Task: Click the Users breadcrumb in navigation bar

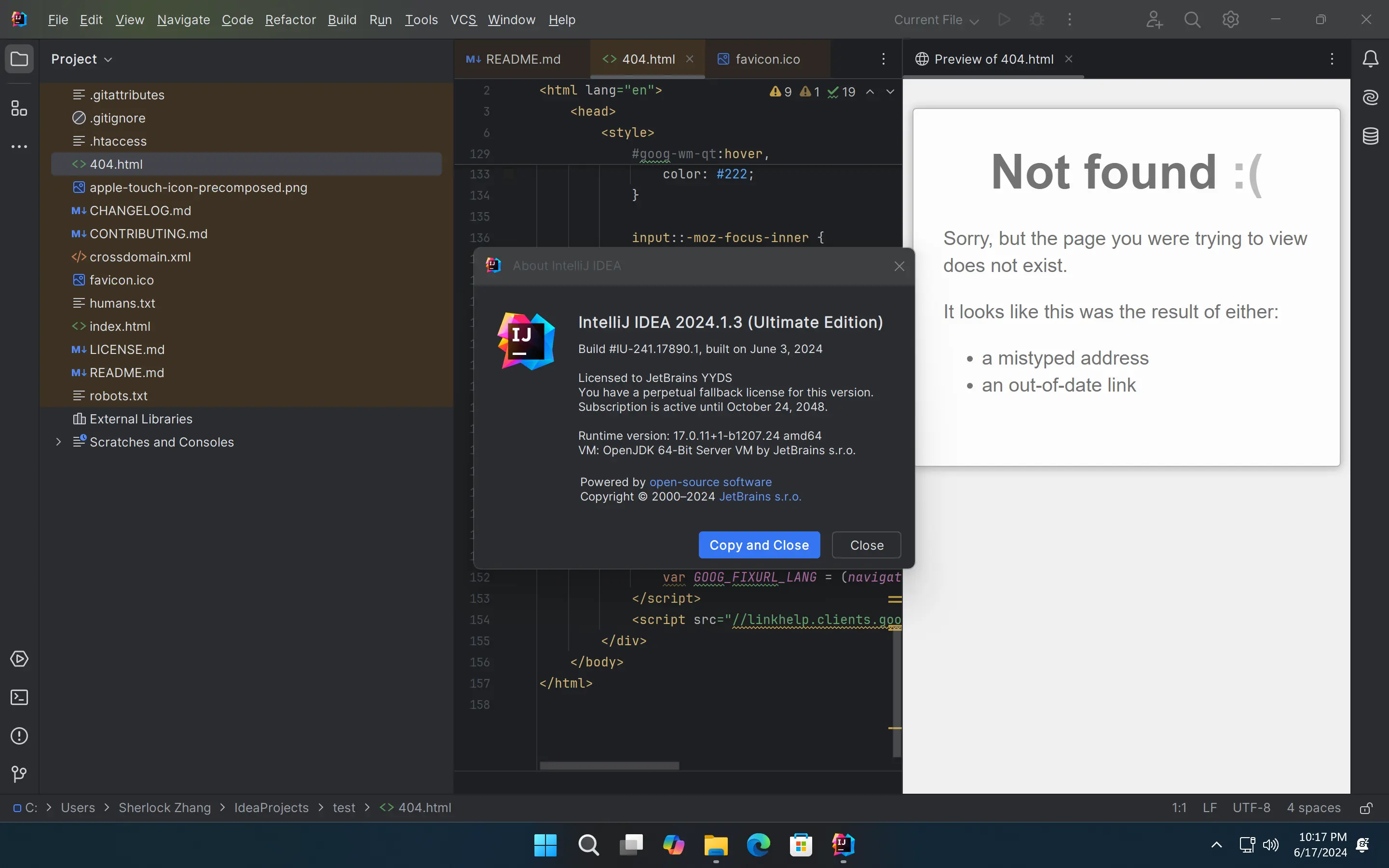Action: coord(78,808)
